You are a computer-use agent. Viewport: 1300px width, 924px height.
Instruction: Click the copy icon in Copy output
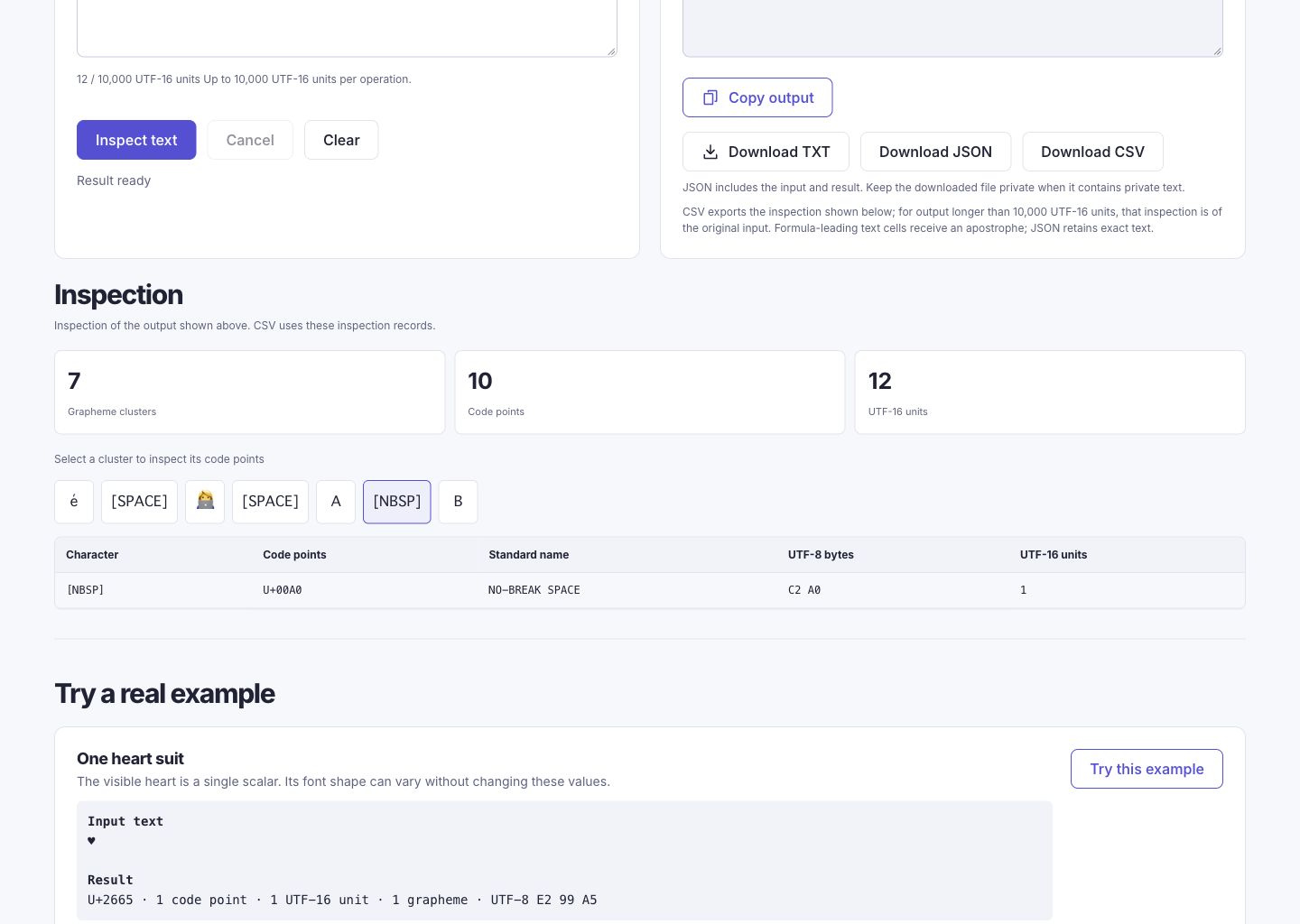click(710, 97)
